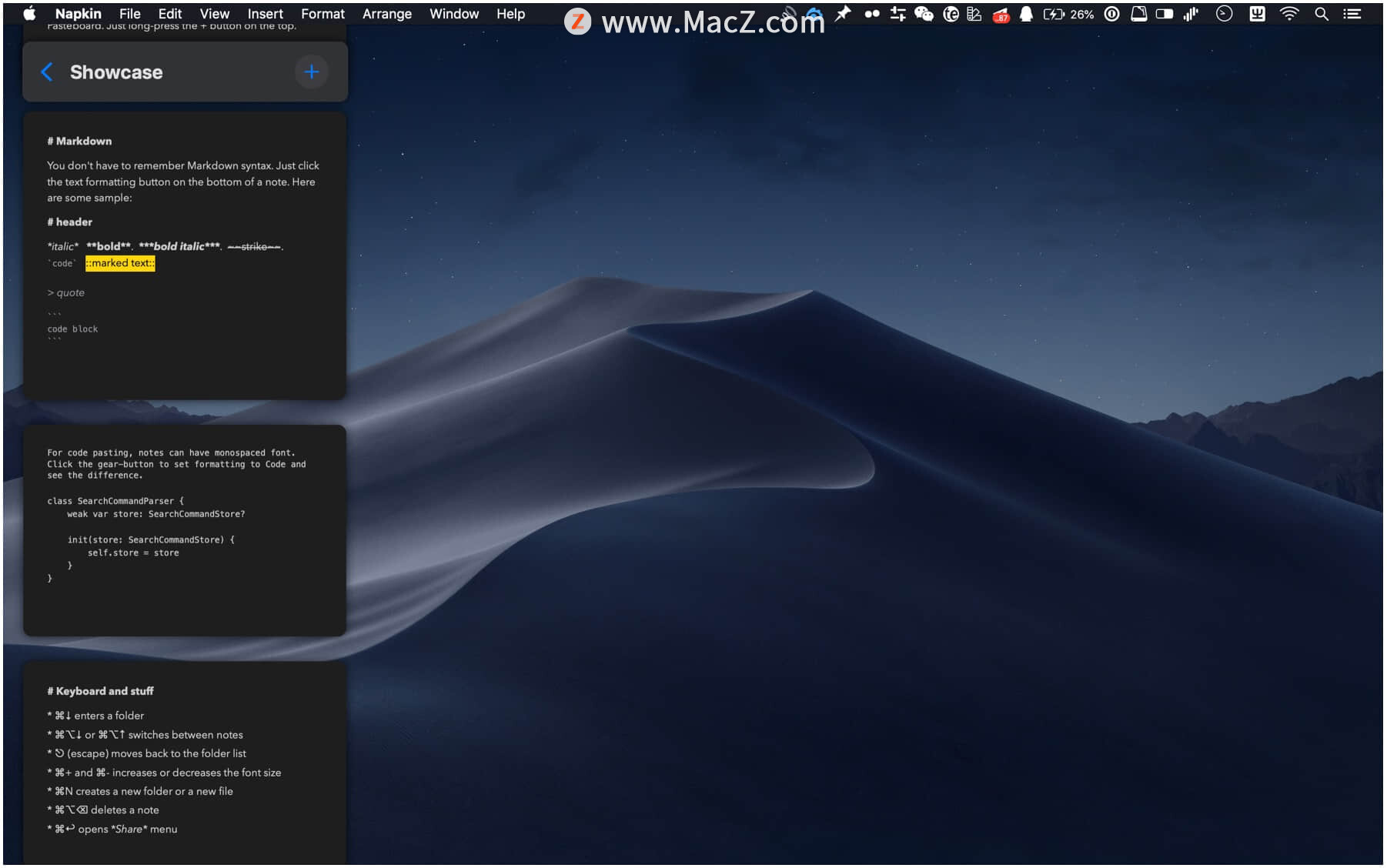Open the WeChat menu bar icon
The width and height of the screenshot is (1387, 868).
pyautogui.click(x=924, y=14)
